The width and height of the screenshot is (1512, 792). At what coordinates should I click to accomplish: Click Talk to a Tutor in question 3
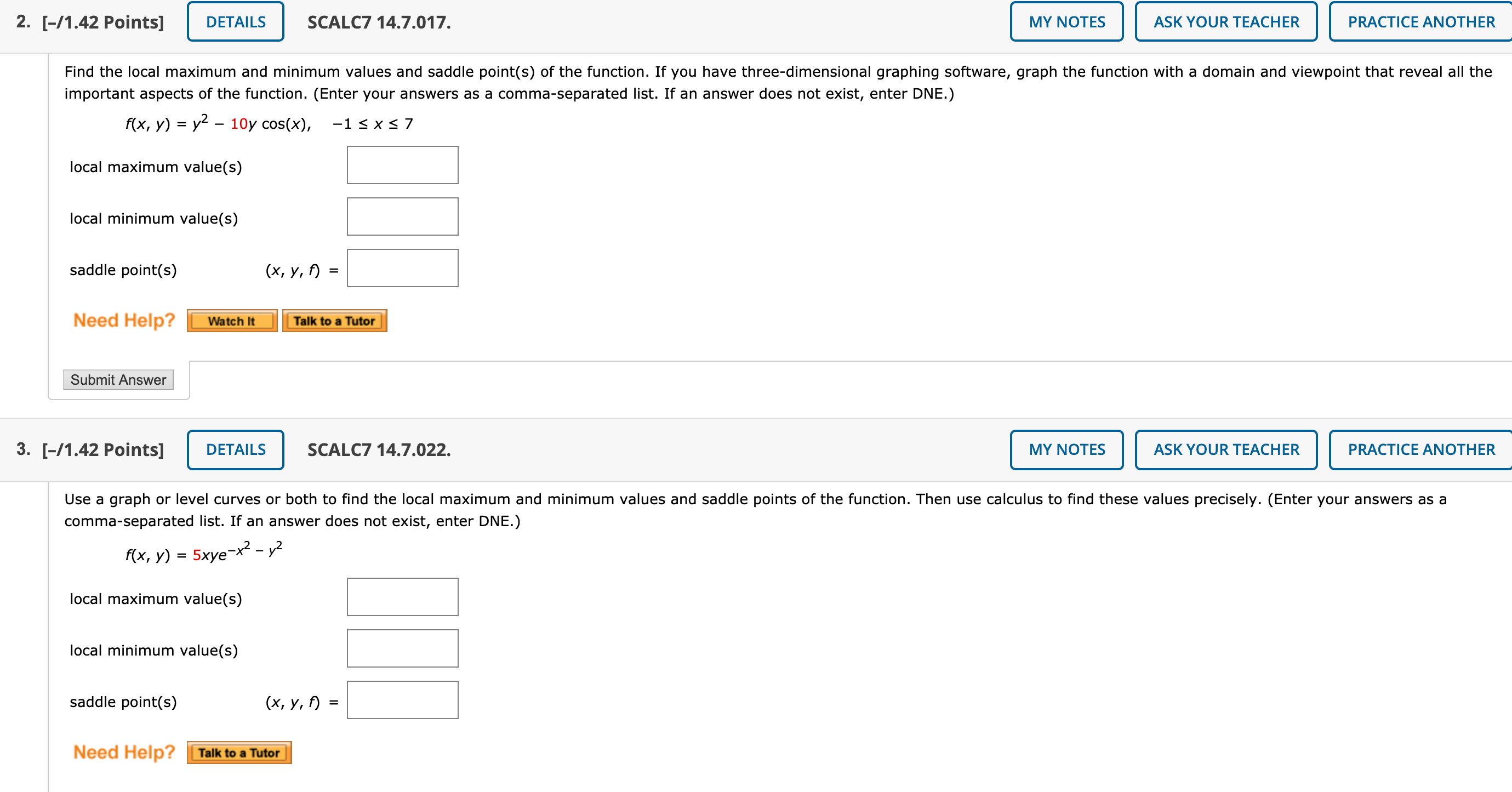coord(239,753)
